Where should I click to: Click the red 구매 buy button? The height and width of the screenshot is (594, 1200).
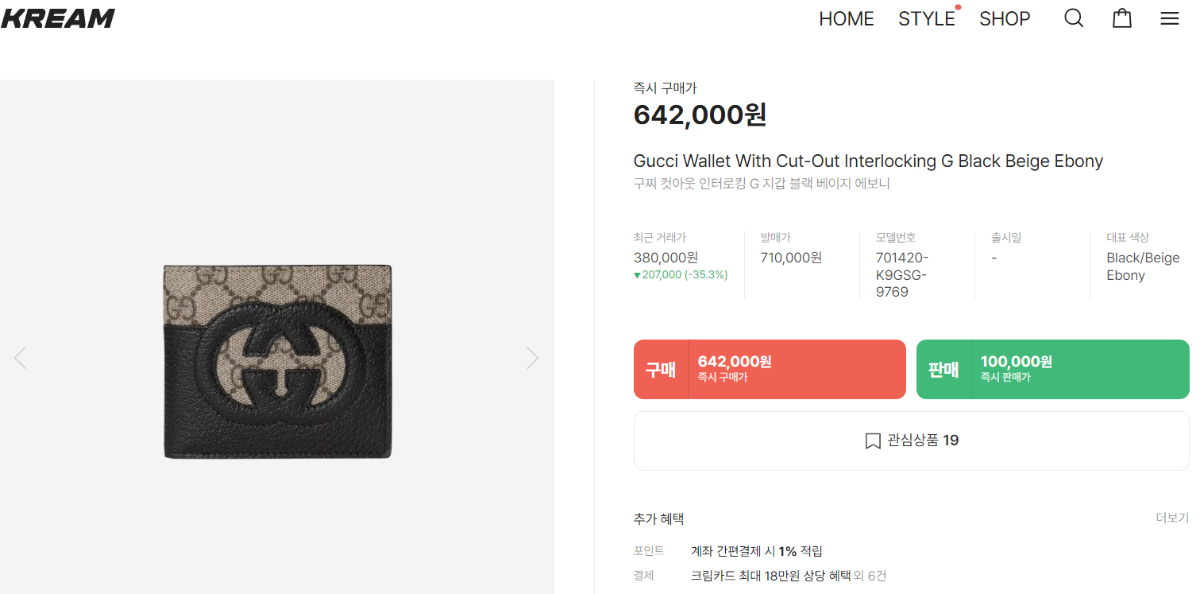769,369
